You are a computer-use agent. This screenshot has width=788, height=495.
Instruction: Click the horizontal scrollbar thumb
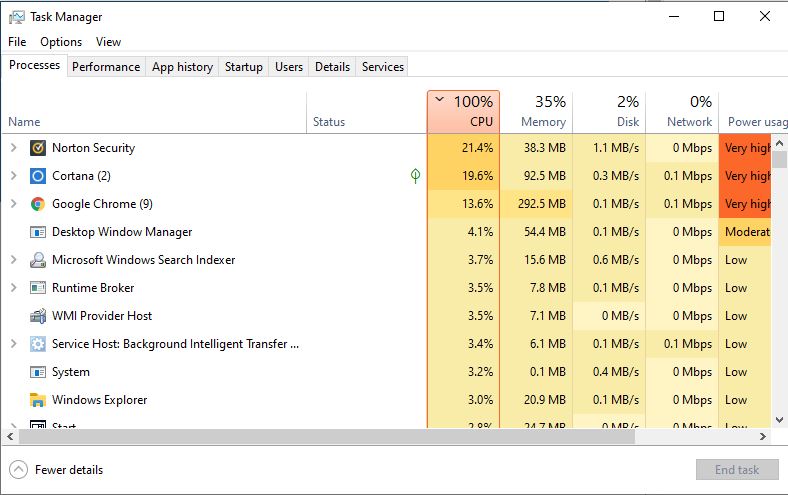[327, 437]
